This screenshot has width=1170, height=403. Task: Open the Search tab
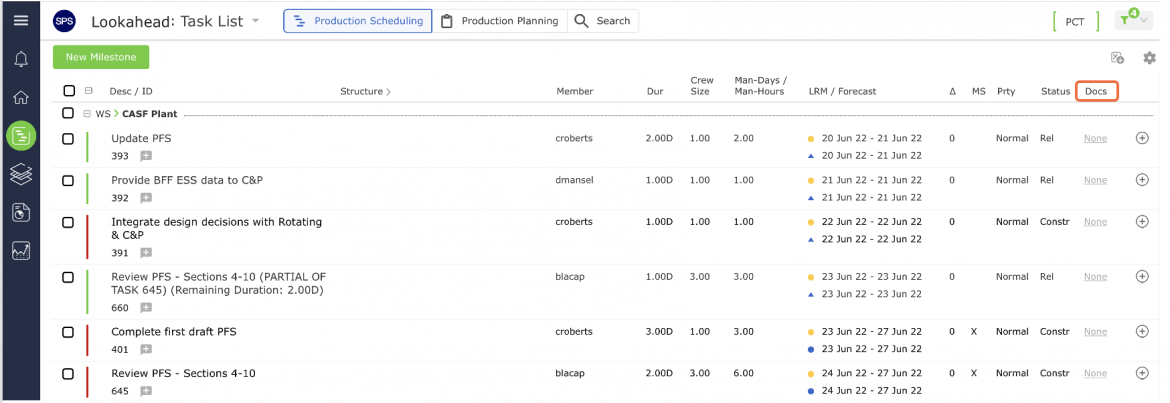tap(603, 21)
